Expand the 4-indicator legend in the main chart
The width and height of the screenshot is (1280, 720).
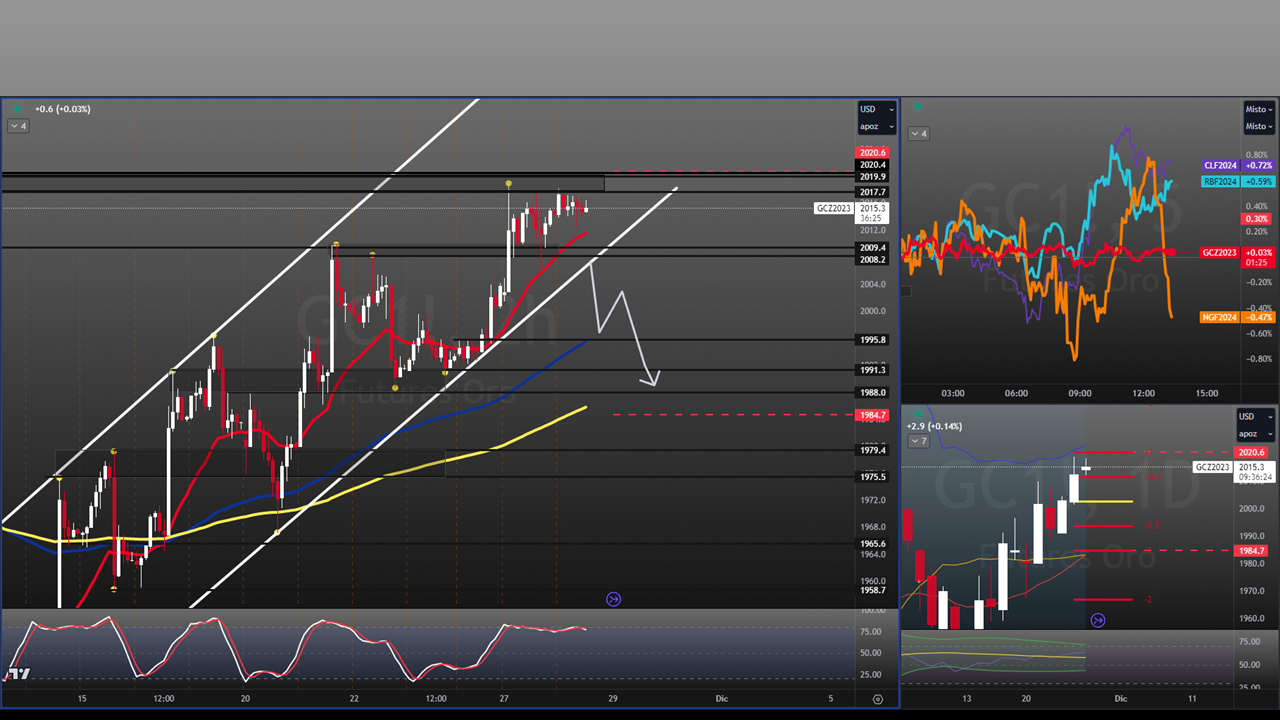(x=18, y=126)
